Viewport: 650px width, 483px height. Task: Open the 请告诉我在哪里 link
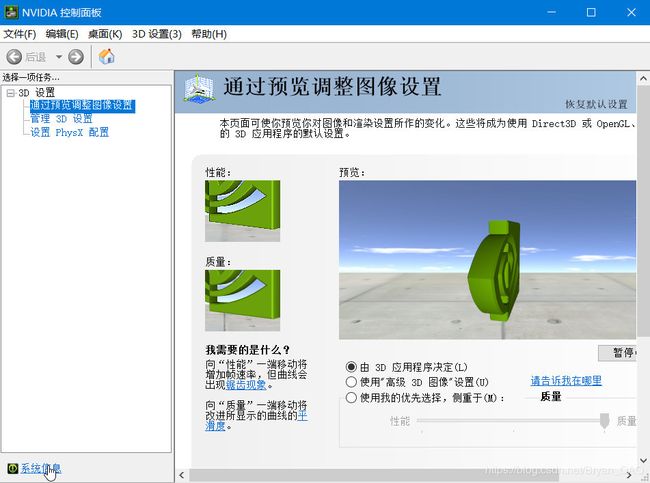566,381
